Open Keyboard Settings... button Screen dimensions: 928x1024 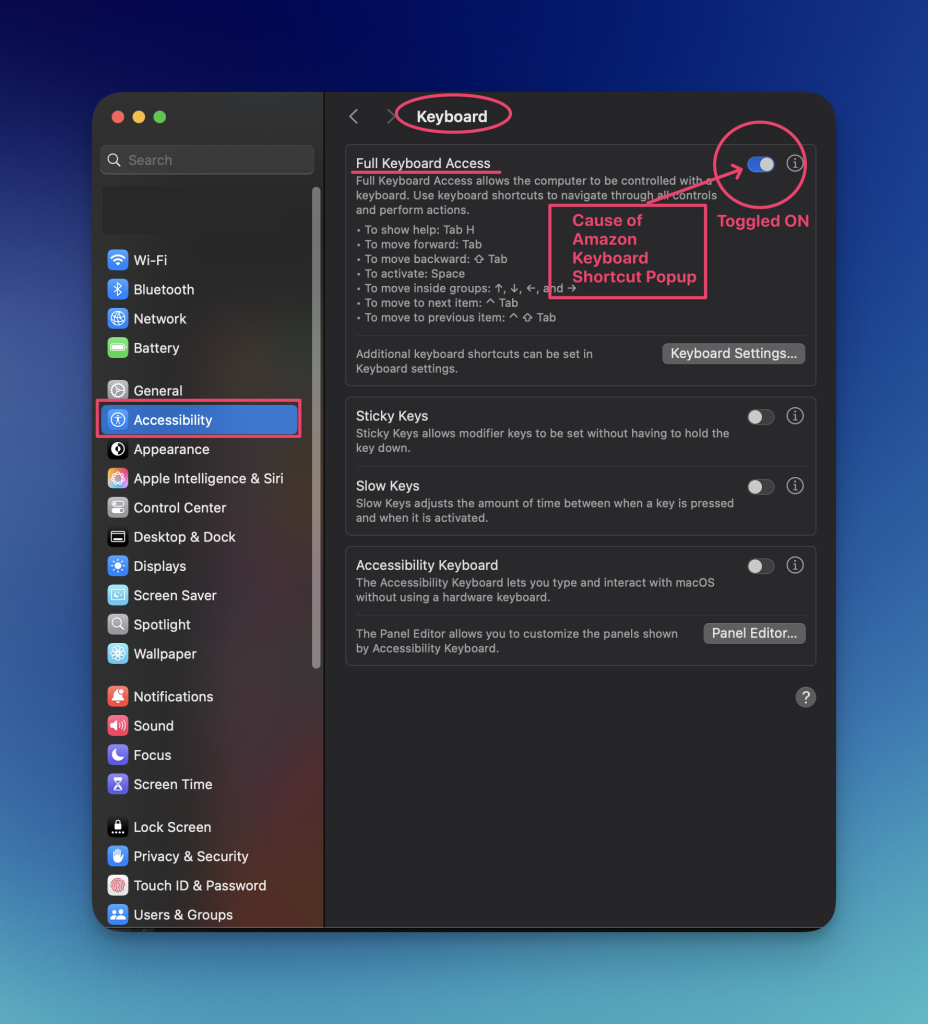(733, 353)
